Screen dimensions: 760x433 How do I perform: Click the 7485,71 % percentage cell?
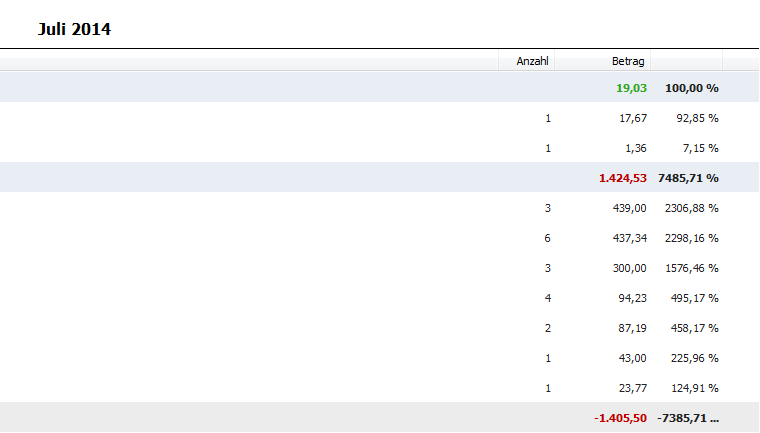click(688, 178)
